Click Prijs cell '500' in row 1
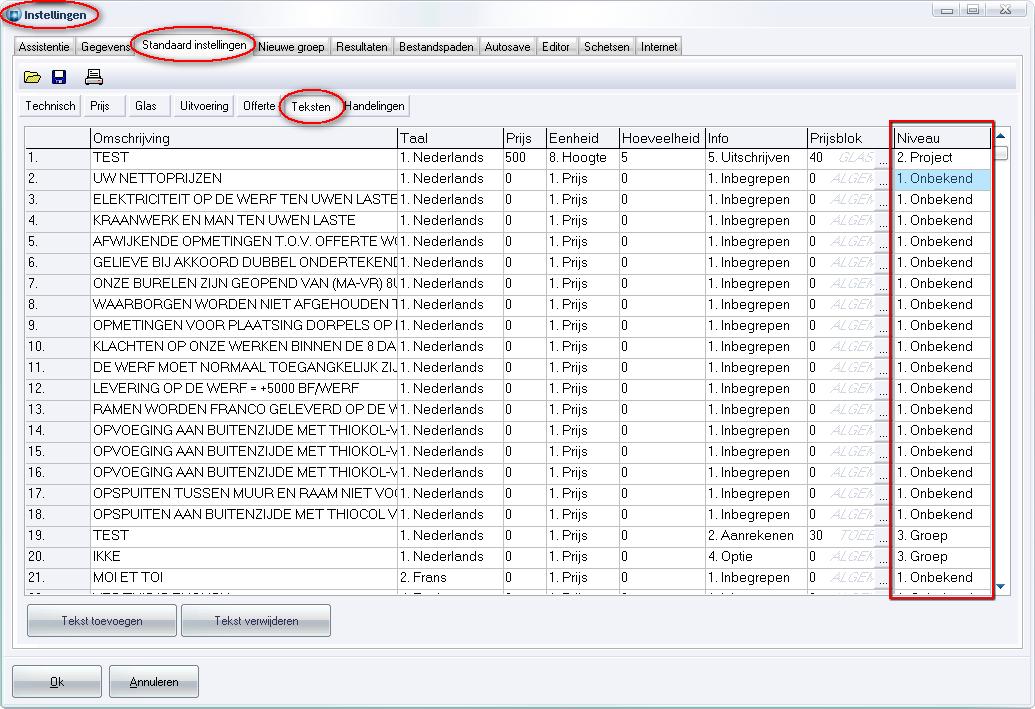Screen dimensions: 1035x709 pos(524,158)
